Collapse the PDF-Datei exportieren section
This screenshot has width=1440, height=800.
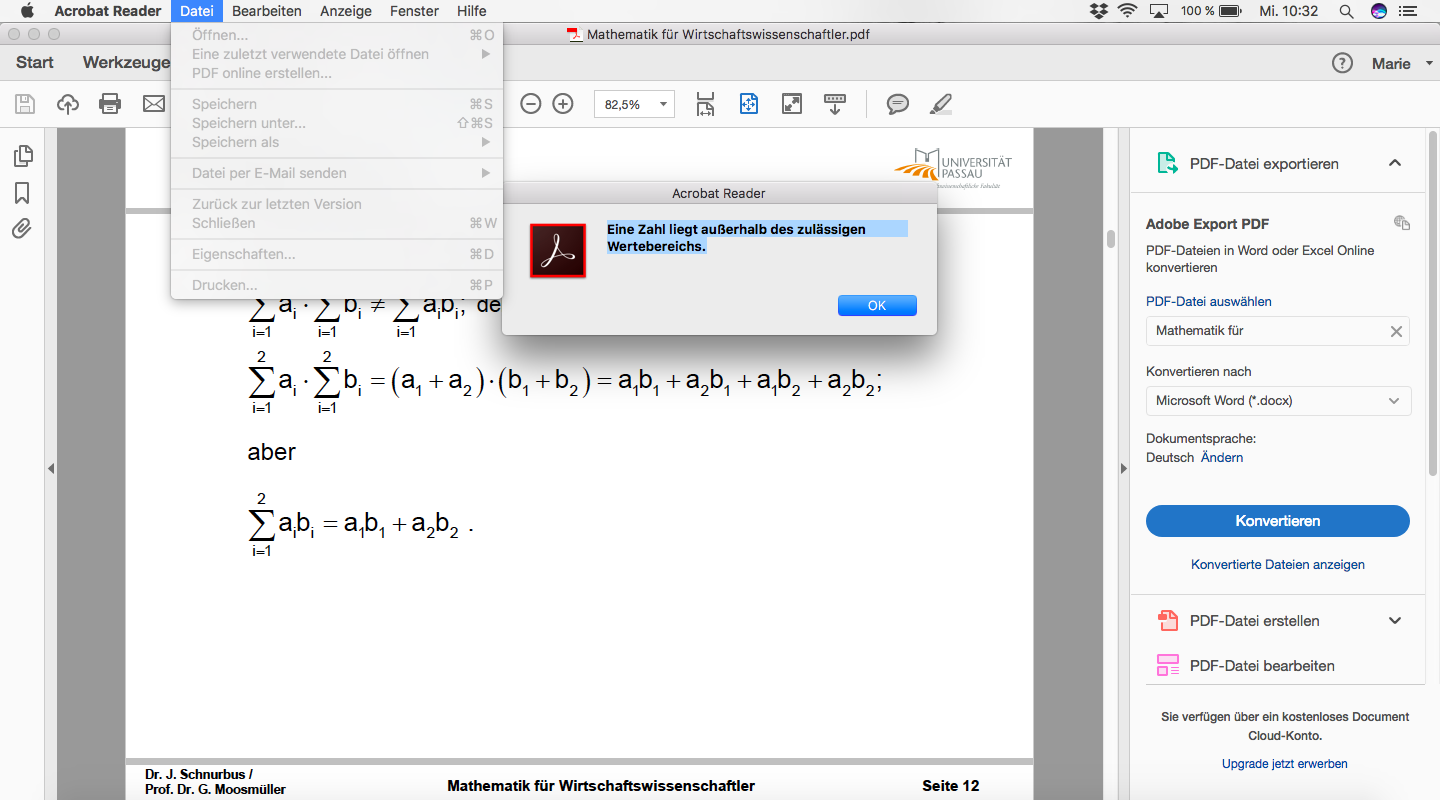[x=1395, y=163]
